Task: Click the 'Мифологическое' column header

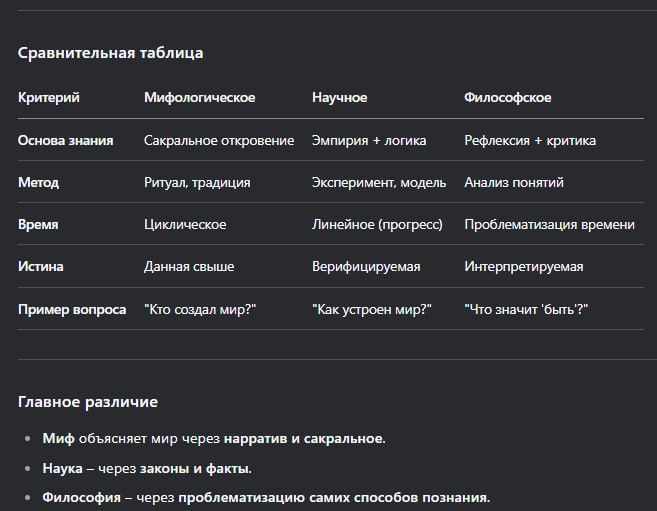Action: click(199, 97)
